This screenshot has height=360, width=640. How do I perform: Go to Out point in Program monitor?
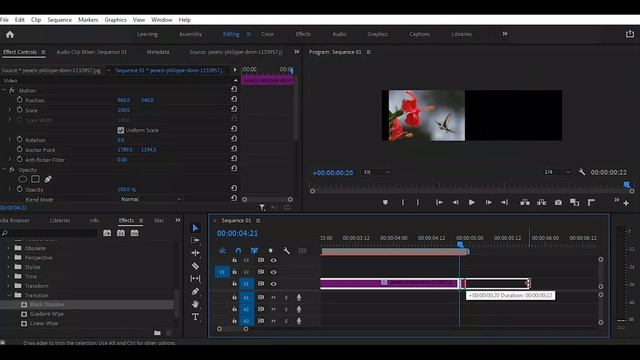click(x=505, y=202)
